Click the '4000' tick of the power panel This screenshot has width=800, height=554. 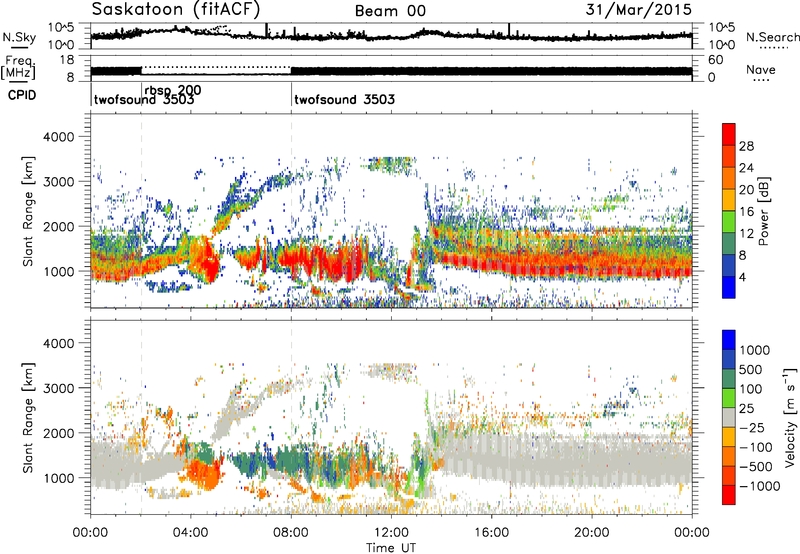(58, 137)
